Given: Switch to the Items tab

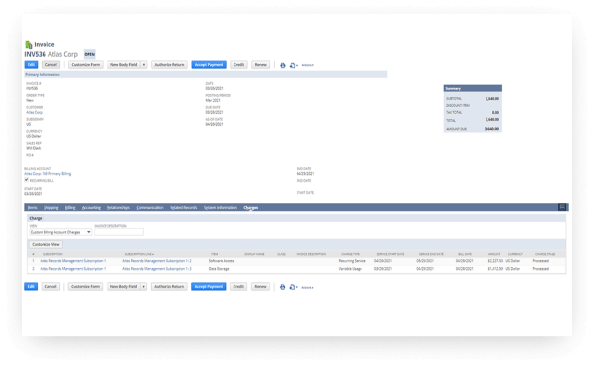Looking at the screenshot, I should coord(33,208).
